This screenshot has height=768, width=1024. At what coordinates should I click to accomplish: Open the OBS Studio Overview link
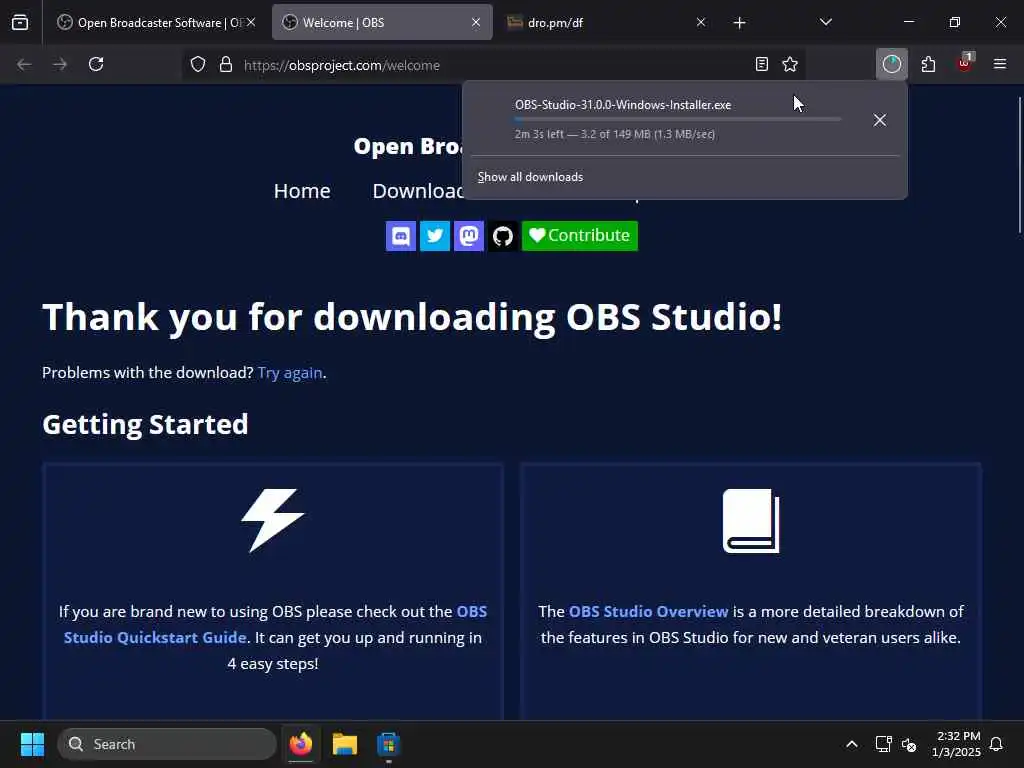(648, 611)
